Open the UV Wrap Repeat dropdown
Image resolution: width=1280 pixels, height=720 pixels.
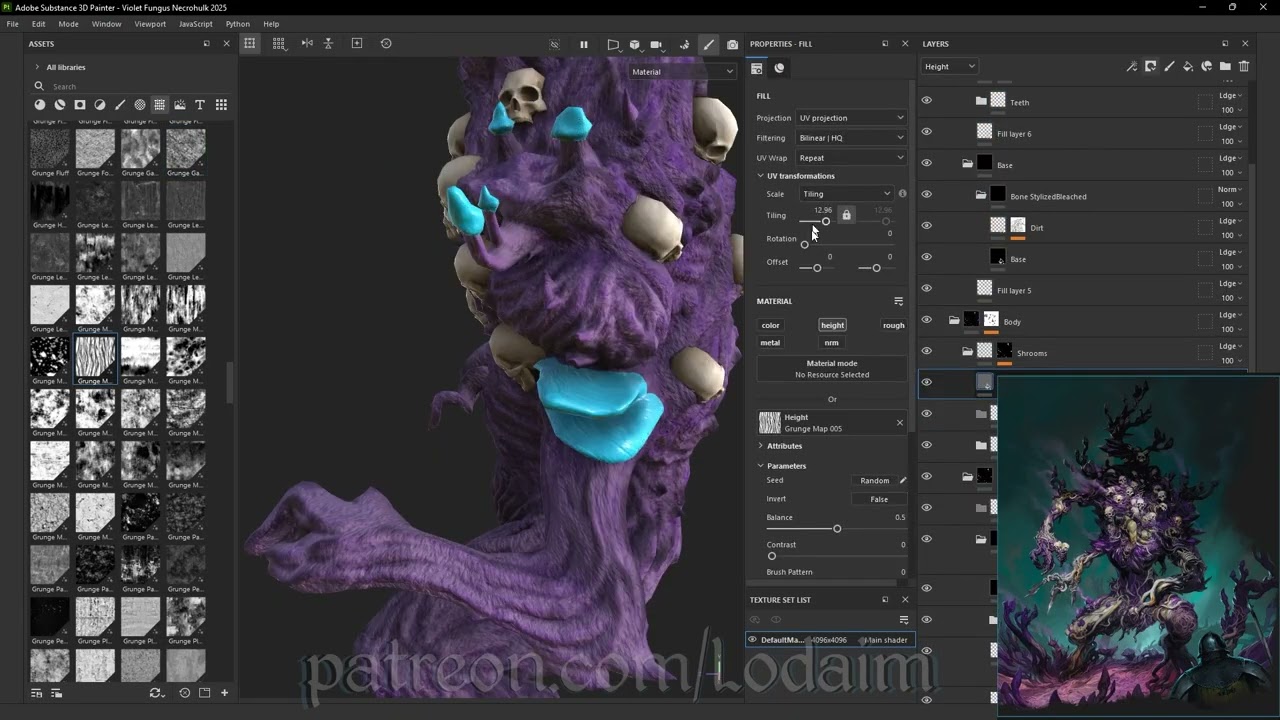tap(851, 158)
